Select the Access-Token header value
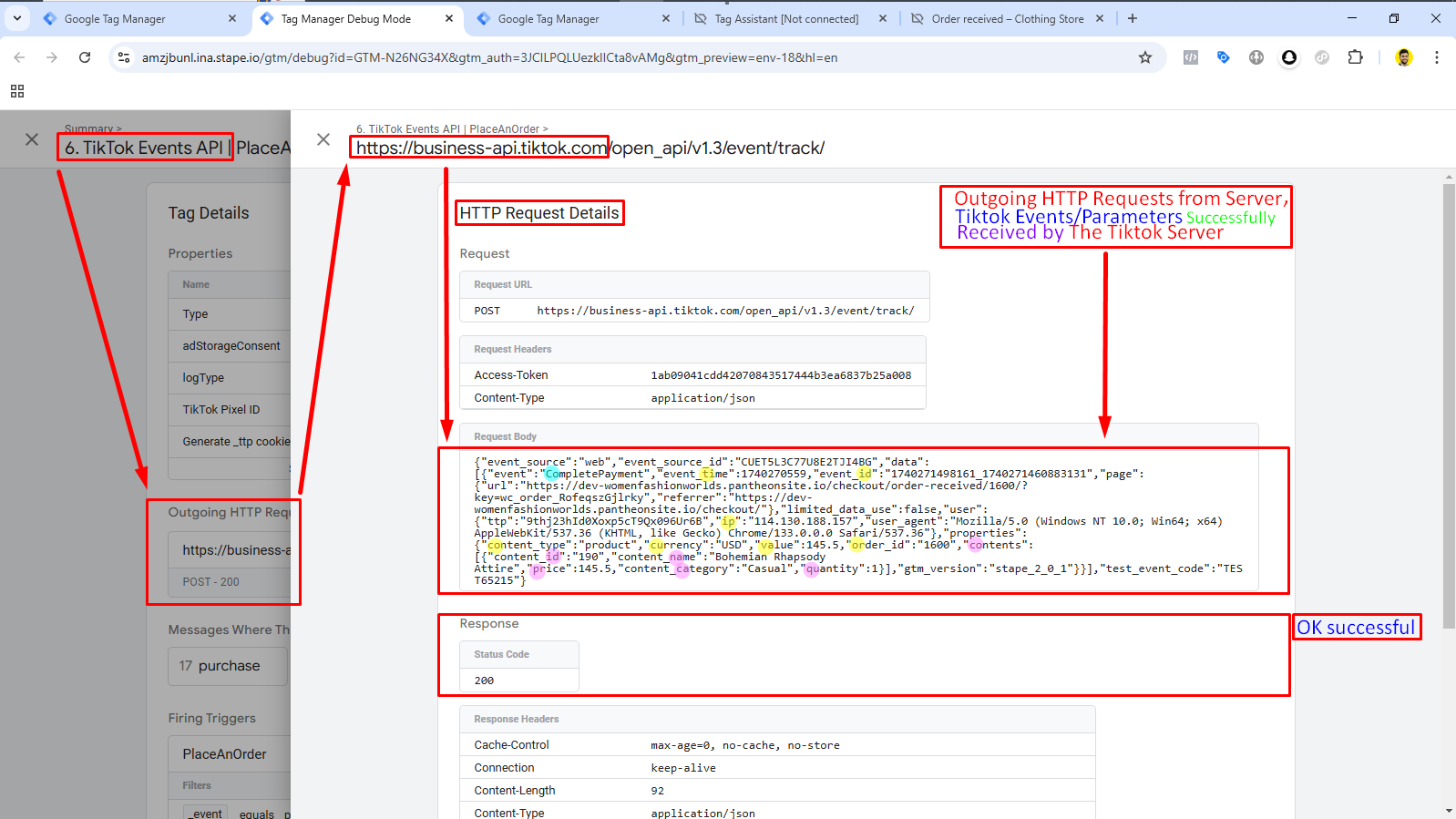 pos(781,375)
